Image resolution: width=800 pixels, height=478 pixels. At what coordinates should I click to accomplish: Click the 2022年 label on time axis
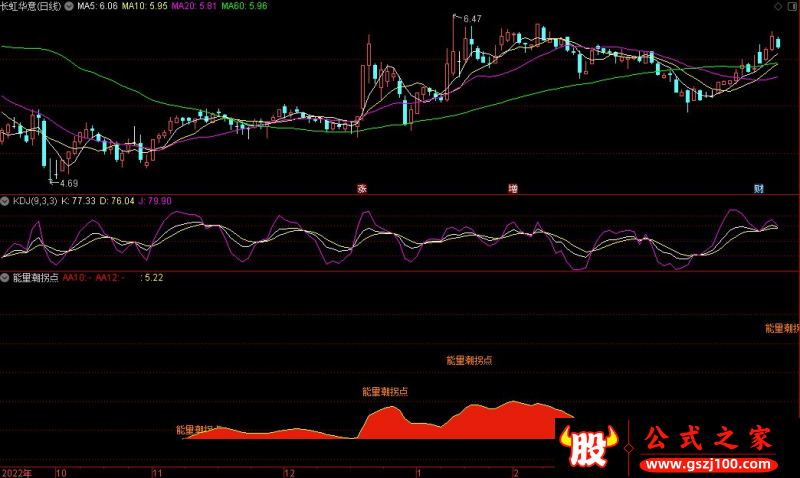click(17, 473)
